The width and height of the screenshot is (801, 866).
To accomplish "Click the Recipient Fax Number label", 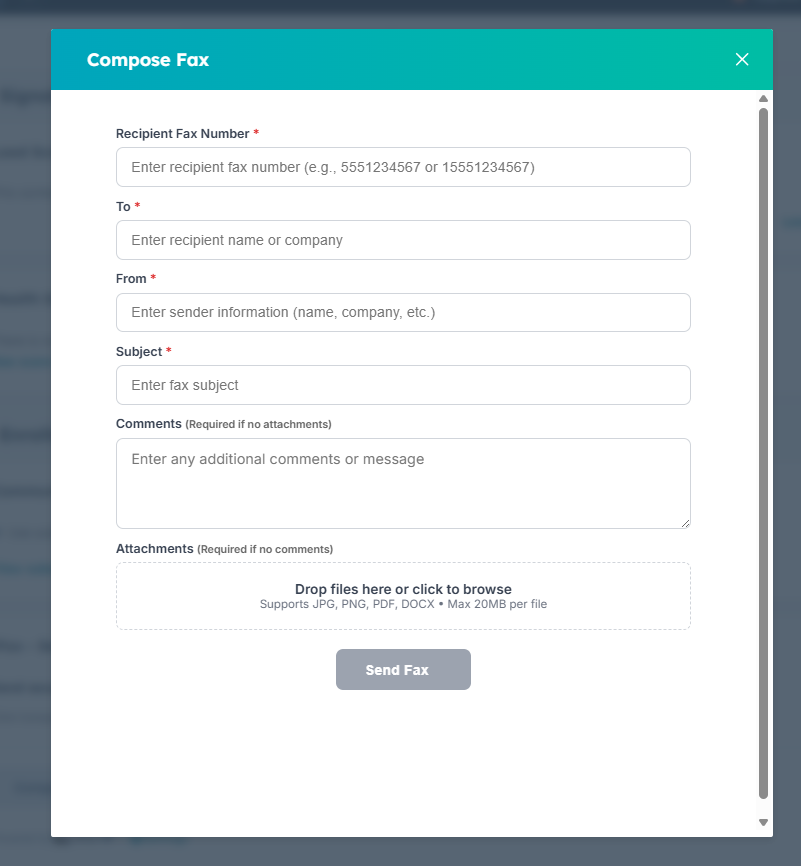I will point(182,134).
